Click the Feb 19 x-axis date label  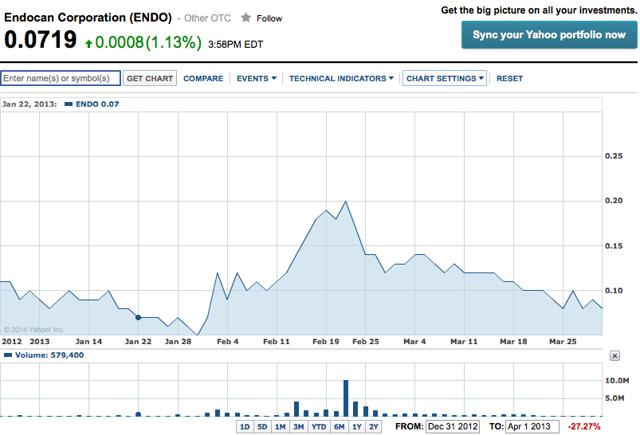coord(326,342)
